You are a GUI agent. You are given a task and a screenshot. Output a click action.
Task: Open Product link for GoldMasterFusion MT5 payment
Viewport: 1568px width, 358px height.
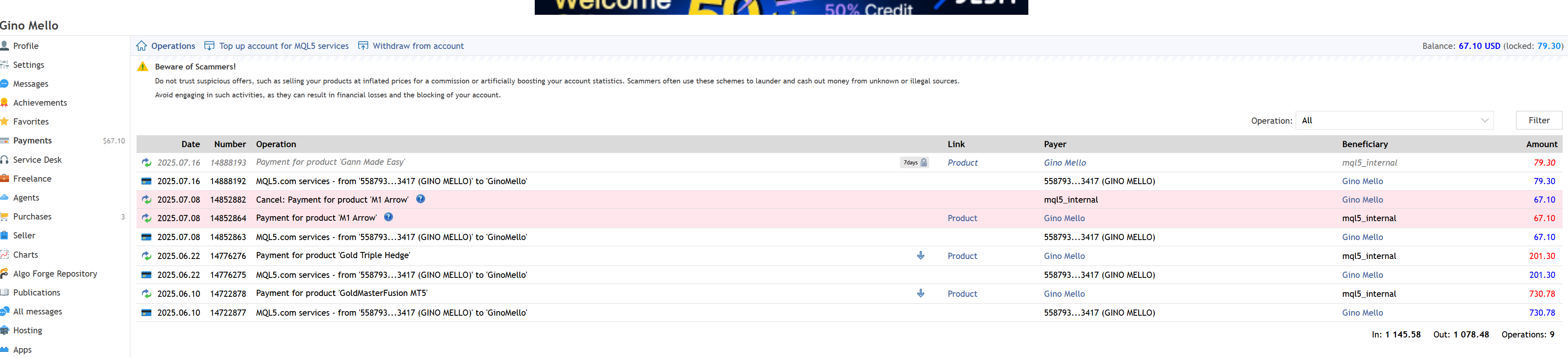pos(963,293)
